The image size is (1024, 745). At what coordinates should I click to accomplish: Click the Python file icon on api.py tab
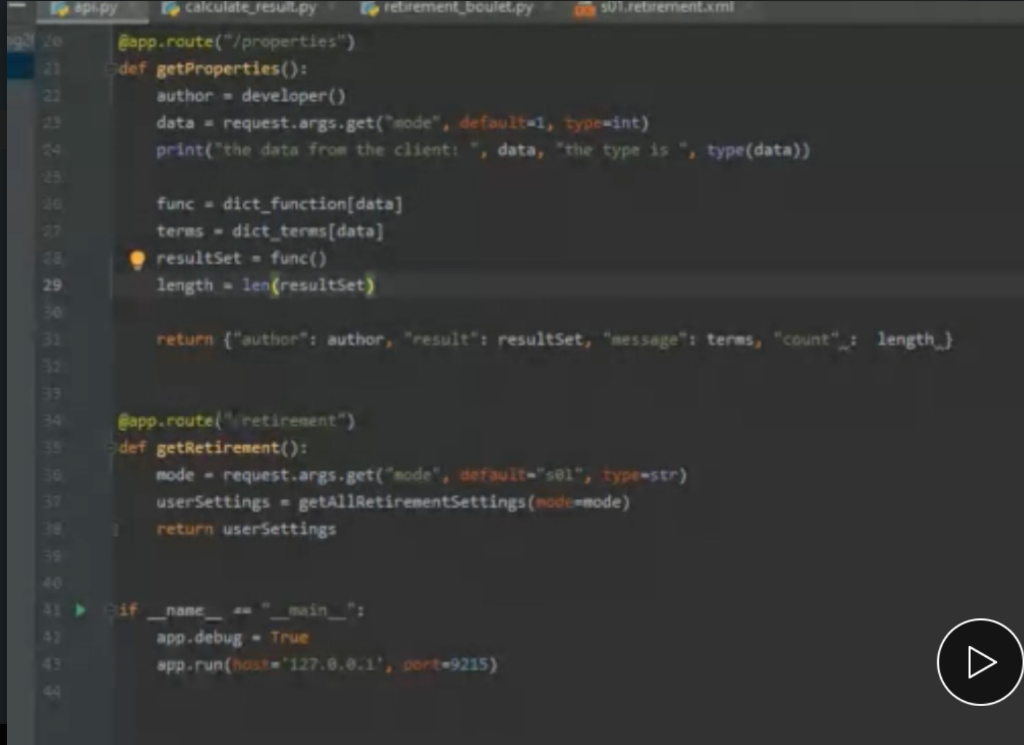point(60,9)
